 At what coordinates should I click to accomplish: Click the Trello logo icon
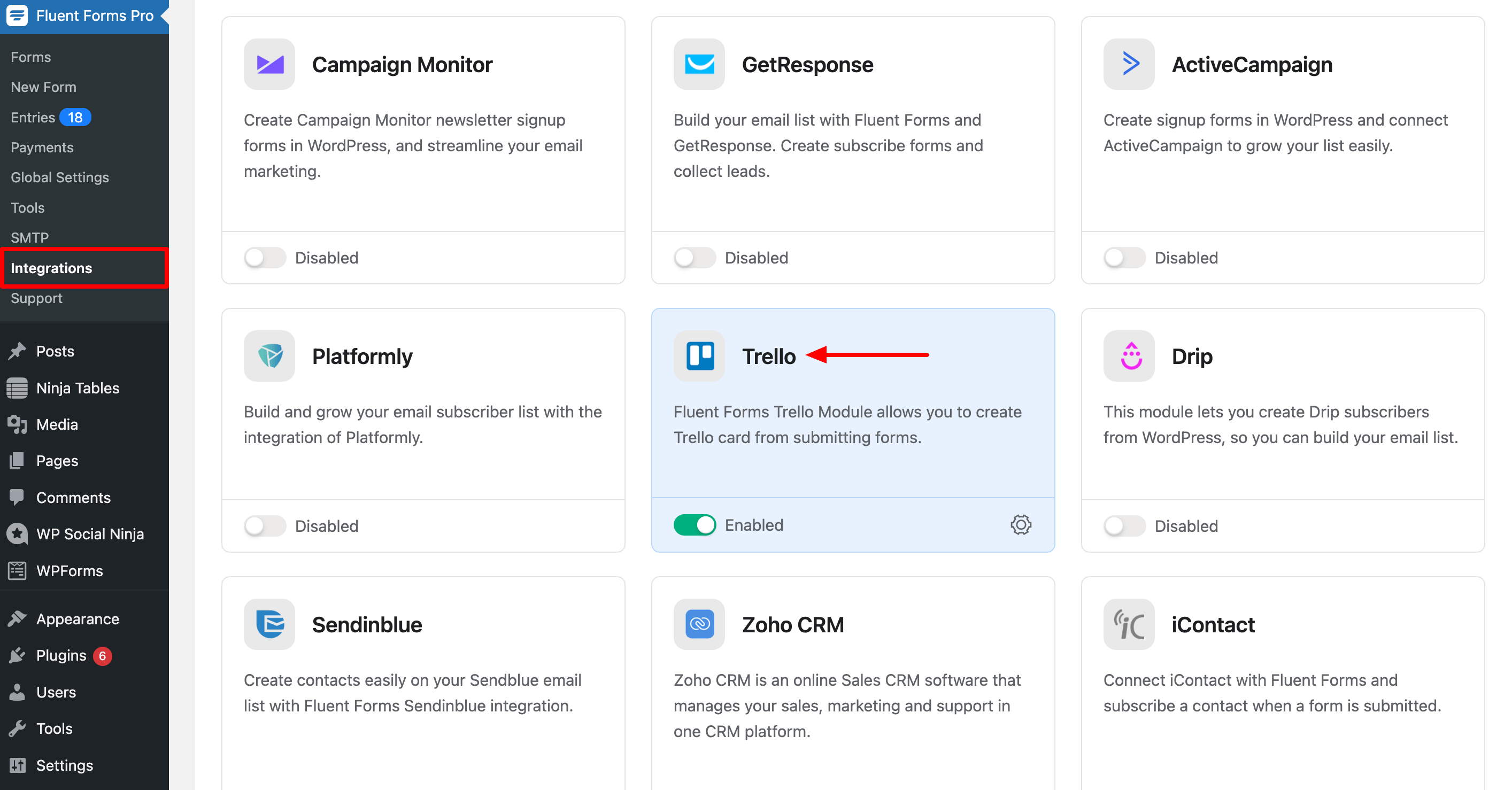pyautogui.click(x=699, y=355)
